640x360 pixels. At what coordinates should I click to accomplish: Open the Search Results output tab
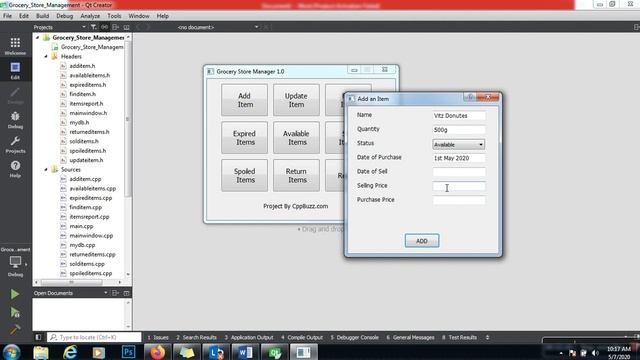[x=196, y=337]
